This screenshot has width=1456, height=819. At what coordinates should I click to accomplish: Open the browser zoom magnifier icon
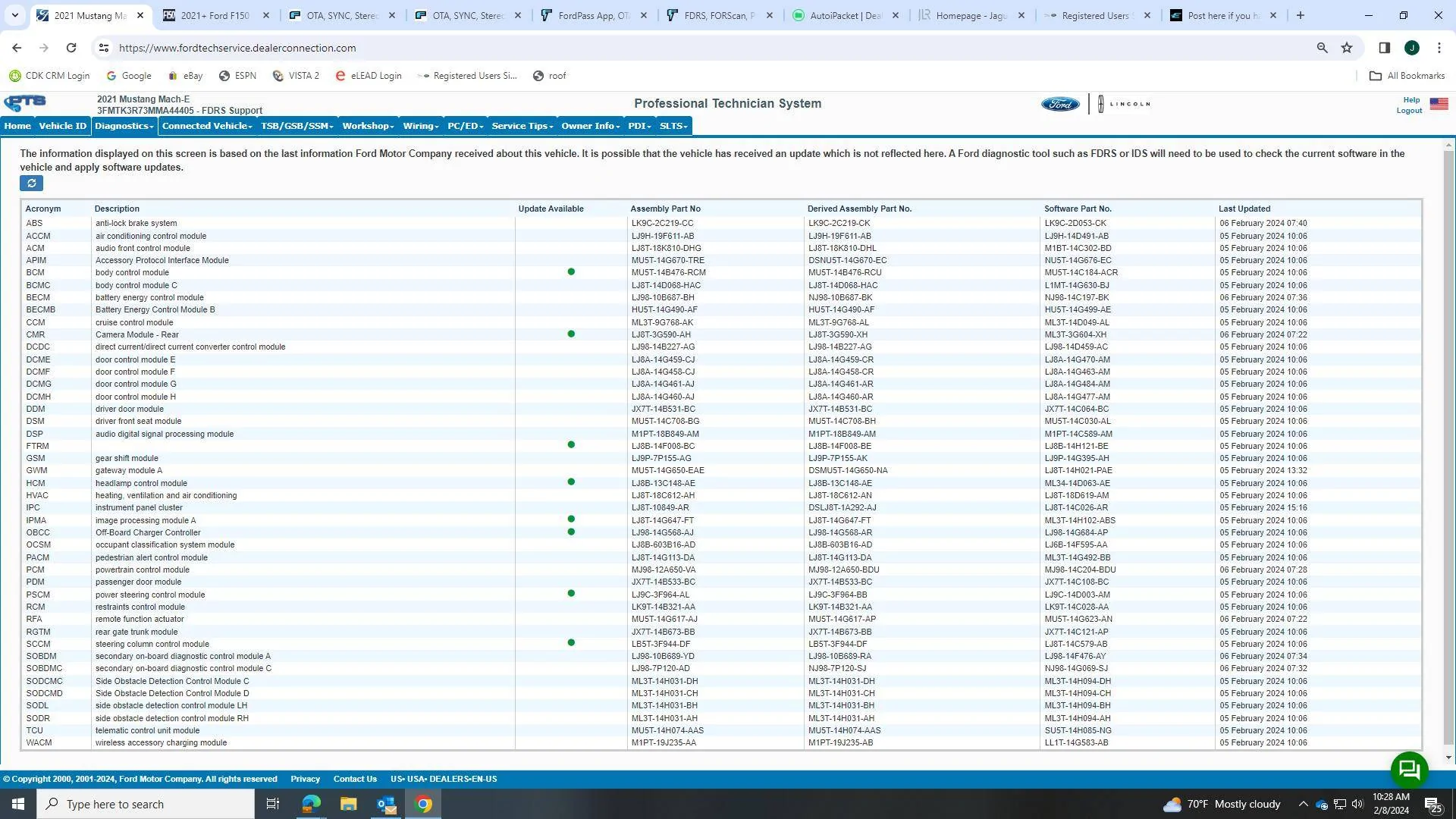click(1322, 48)
